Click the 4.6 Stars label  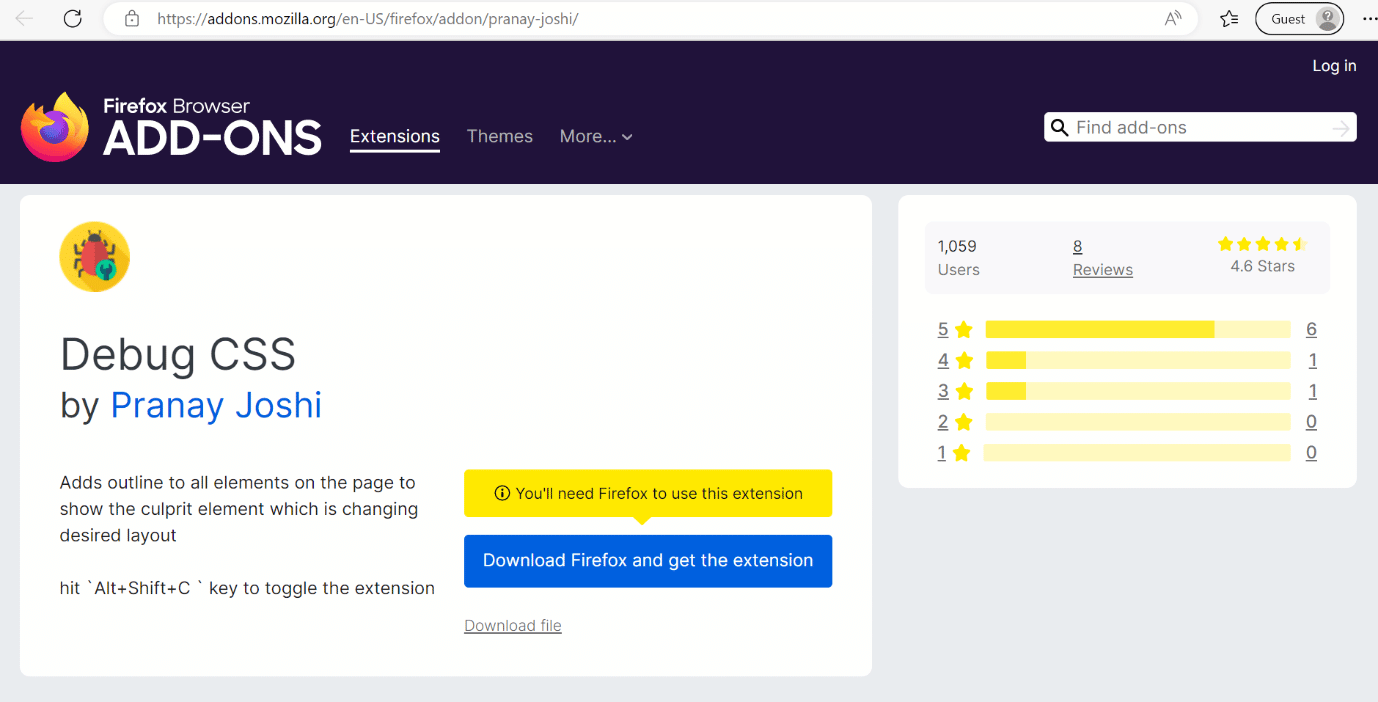(1262, 267)
